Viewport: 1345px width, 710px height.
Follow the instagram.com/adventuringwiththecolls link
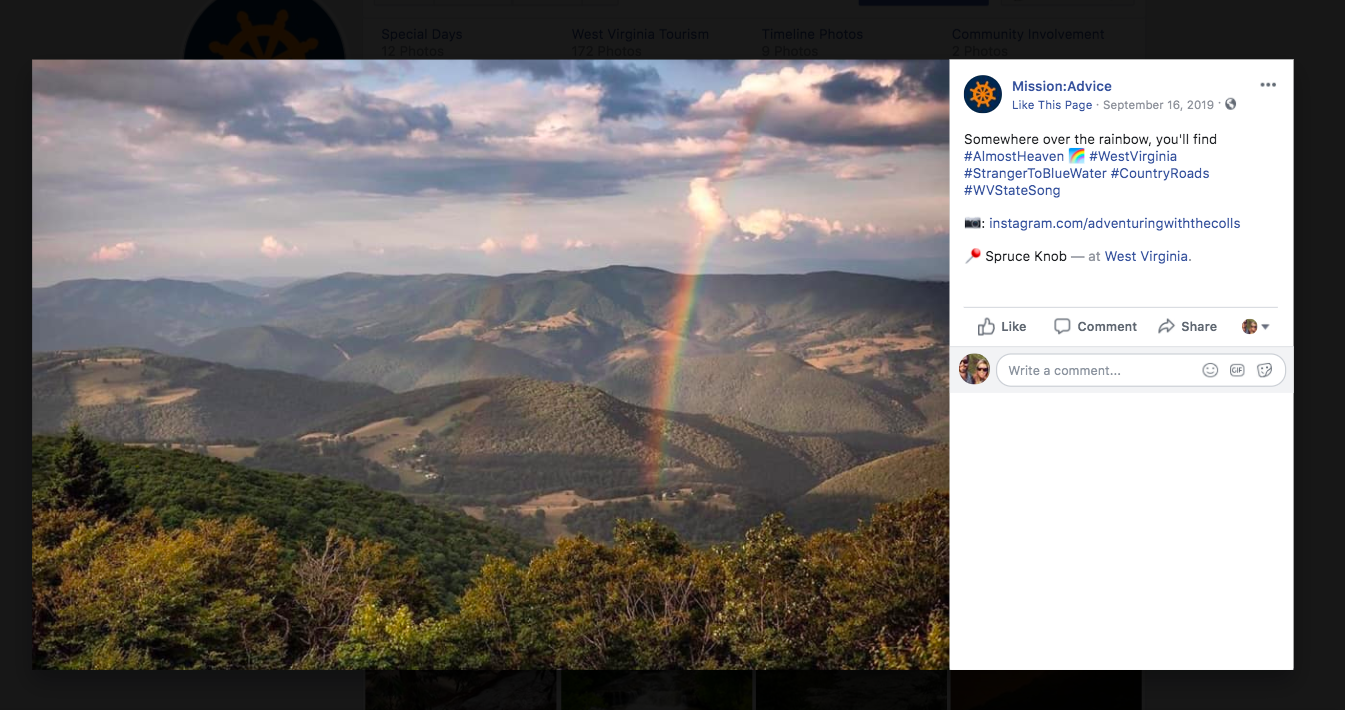pyautogui.click(x=1114, y=223)
